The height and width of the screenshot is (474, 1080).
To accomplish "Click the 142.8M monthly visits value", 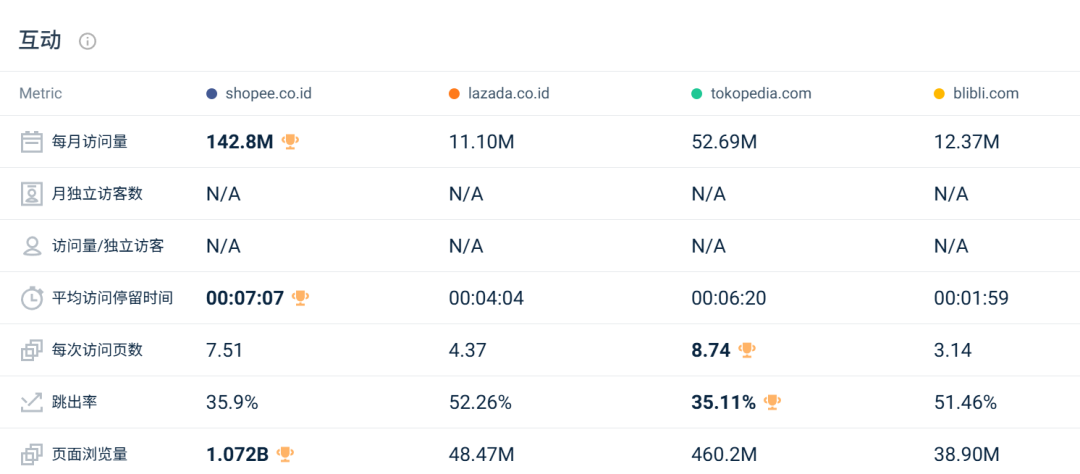I will click(240, 143).
